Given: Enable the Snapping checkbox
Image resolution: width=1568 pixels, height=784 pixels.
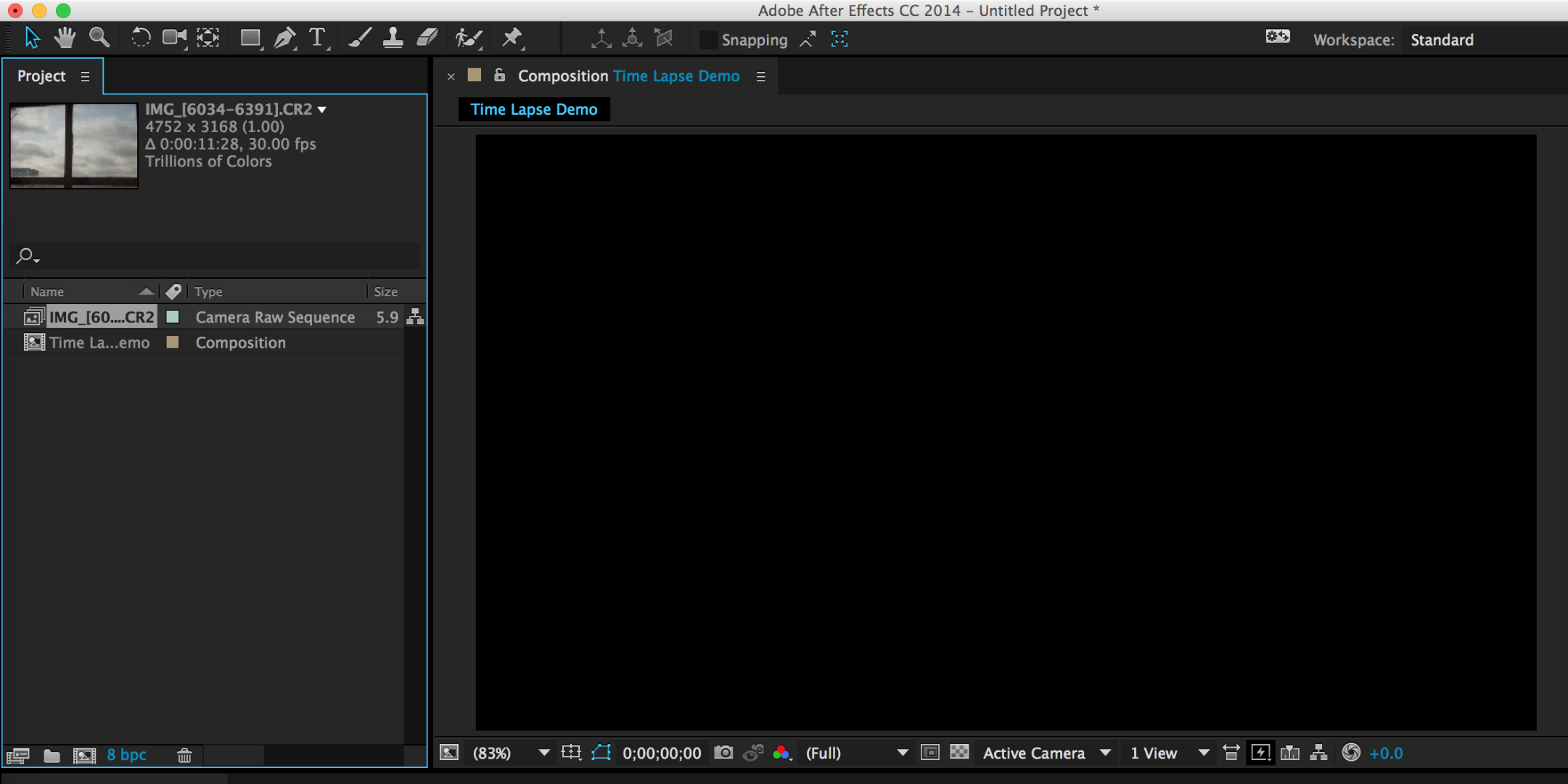Looking at the screenshot, I should pyautogui.click(x=708, y=40).
